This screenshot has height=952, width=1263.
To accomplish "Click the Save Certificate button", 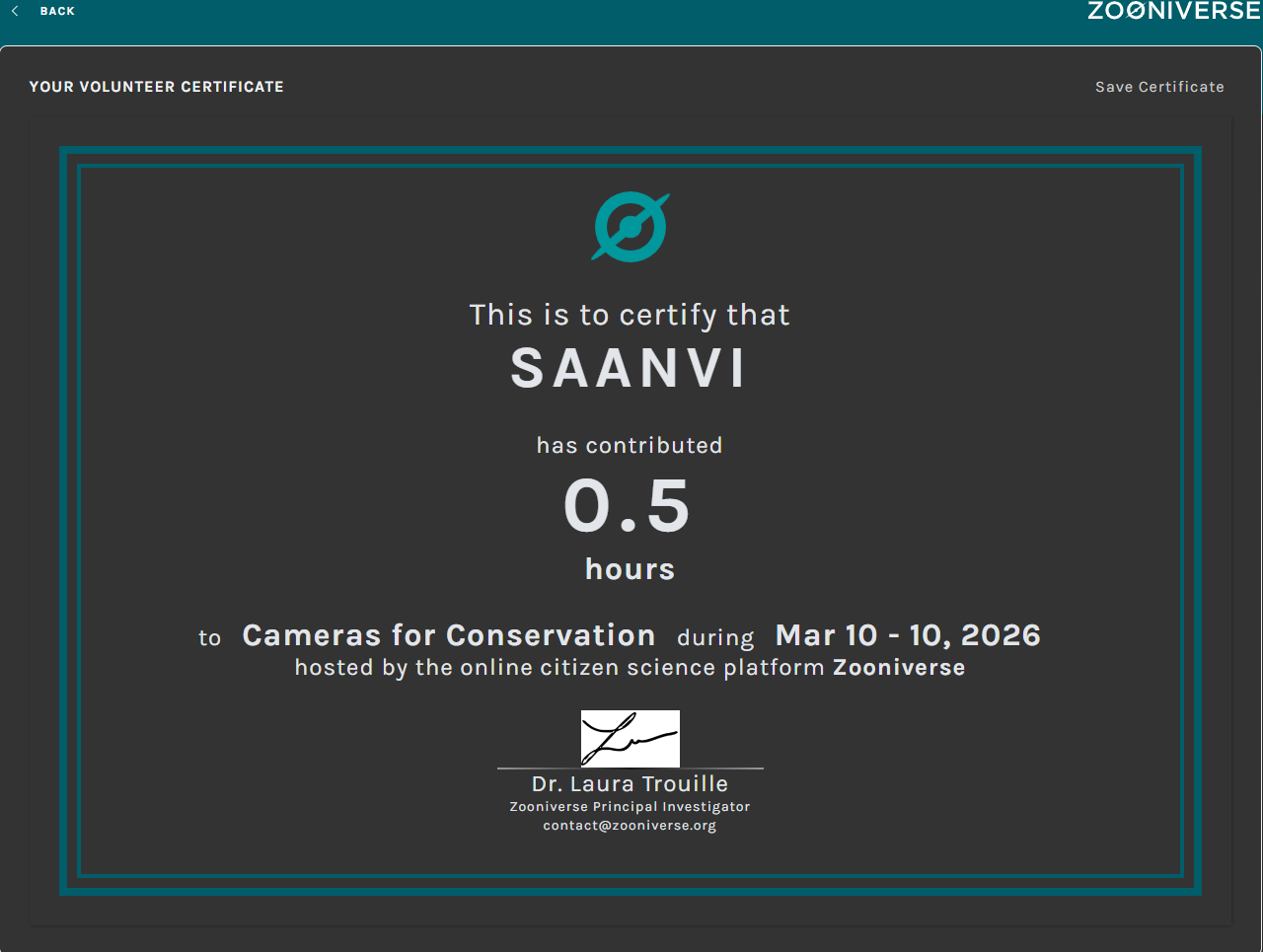I will point(1159,87).
